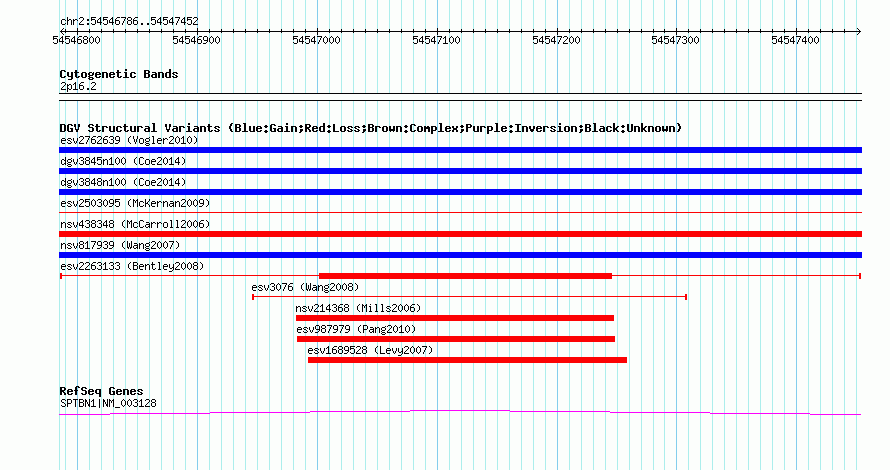890x470 pixels.
Task: Click the red bar under esv987979
Action: click(456, 339)
